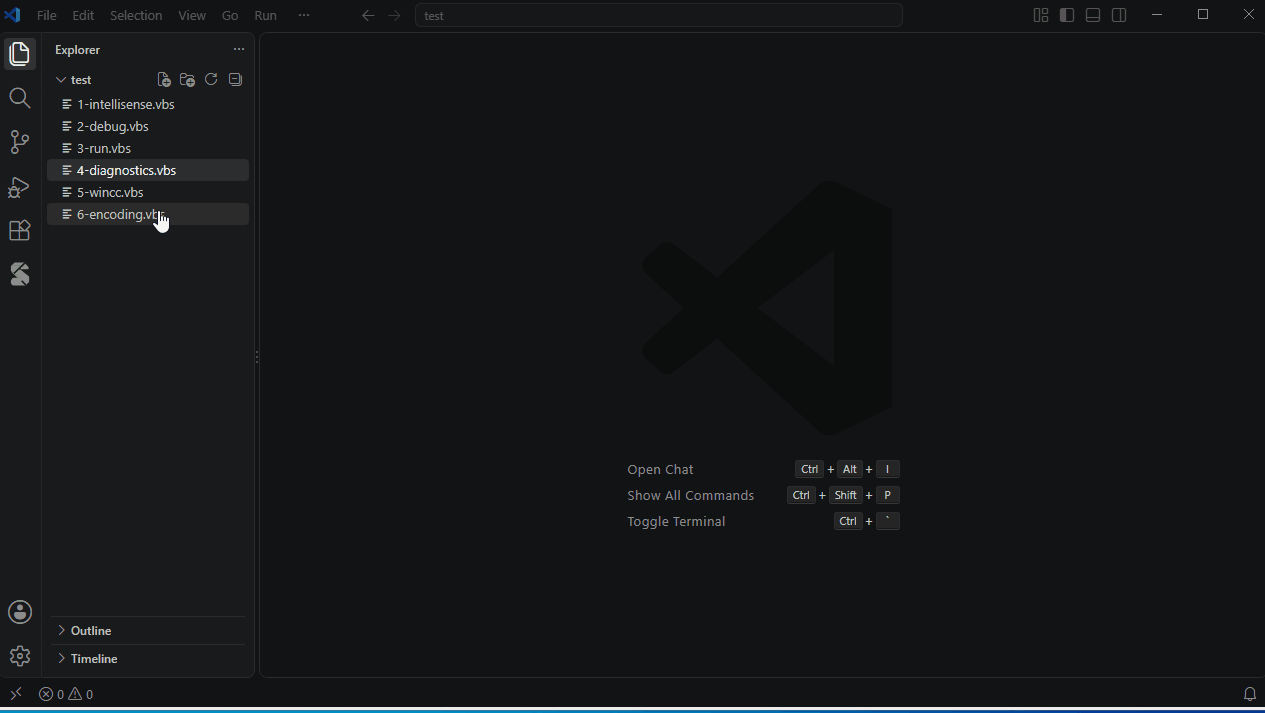
Task: Toggle the primary side bar visibility
Action: (x=1067, y=15)
